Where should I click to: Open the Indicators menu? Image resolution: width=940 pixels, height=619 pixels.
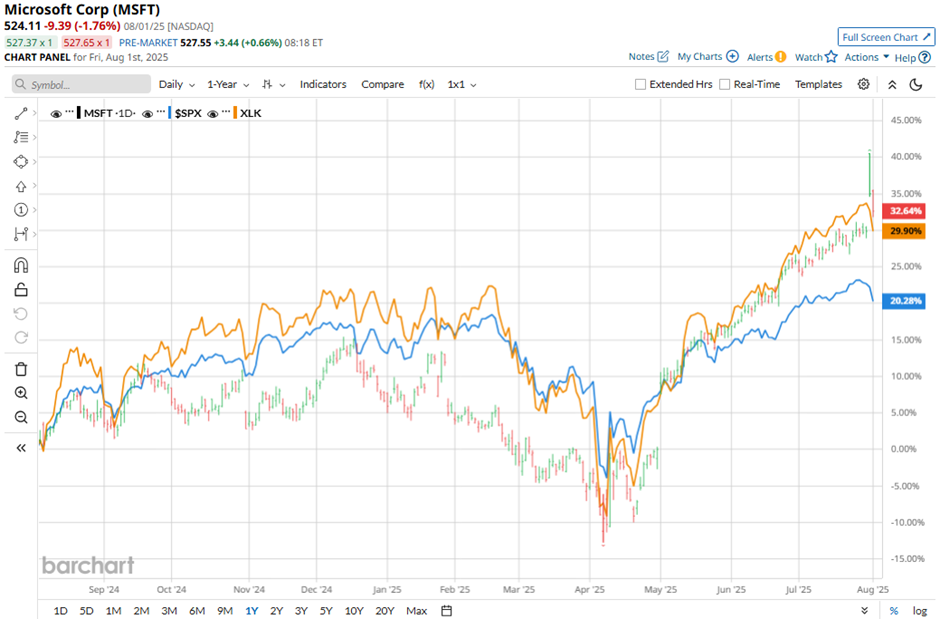click(323, 84)
